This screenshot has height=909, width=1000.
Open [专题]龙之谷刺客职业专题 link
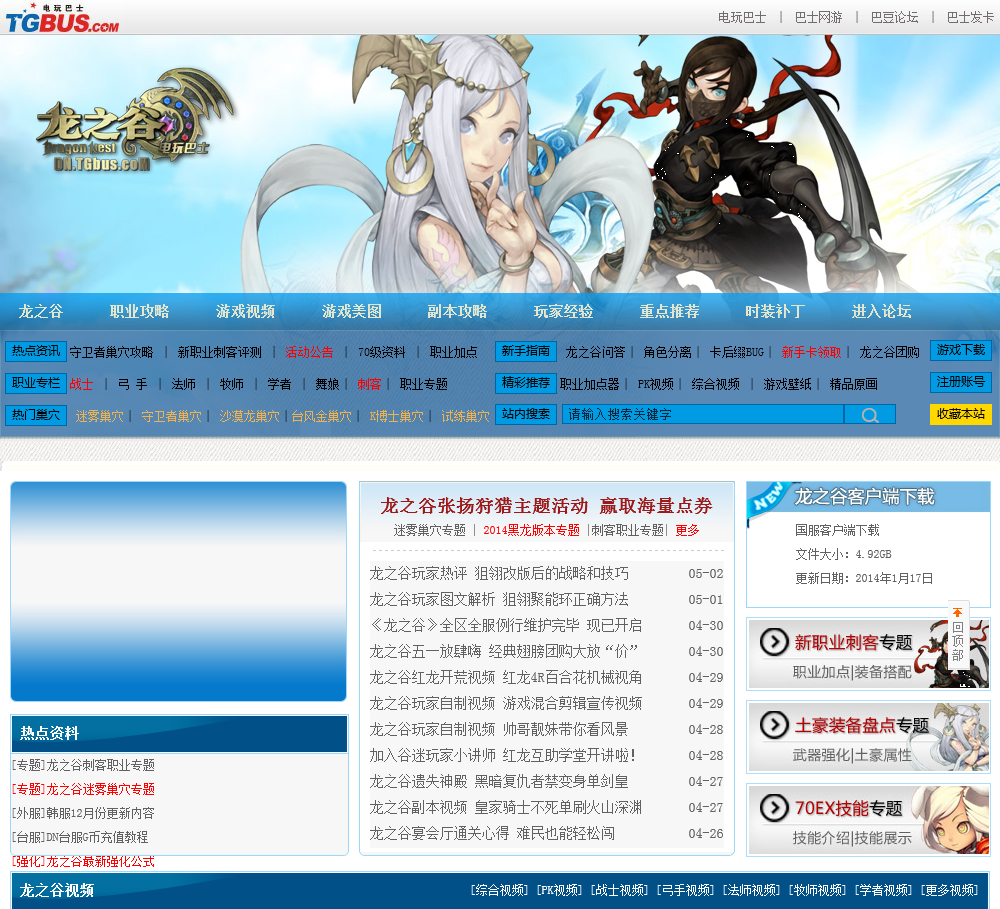tap(84, 765)
